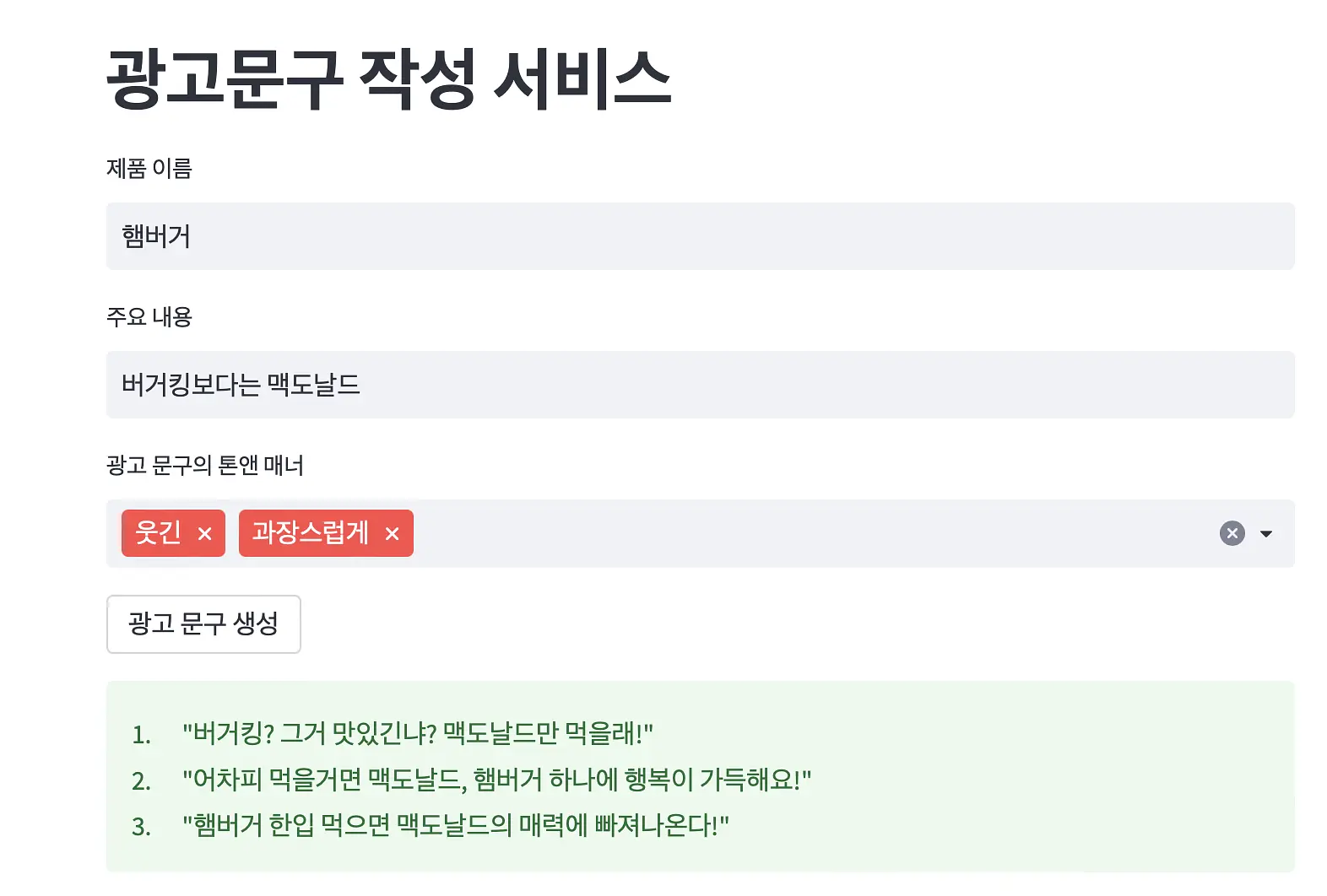The width and height of the screenshot is (1327, 896).
Task: Focus the 제품 이름 field containing 햄버거
Action: 701,236
